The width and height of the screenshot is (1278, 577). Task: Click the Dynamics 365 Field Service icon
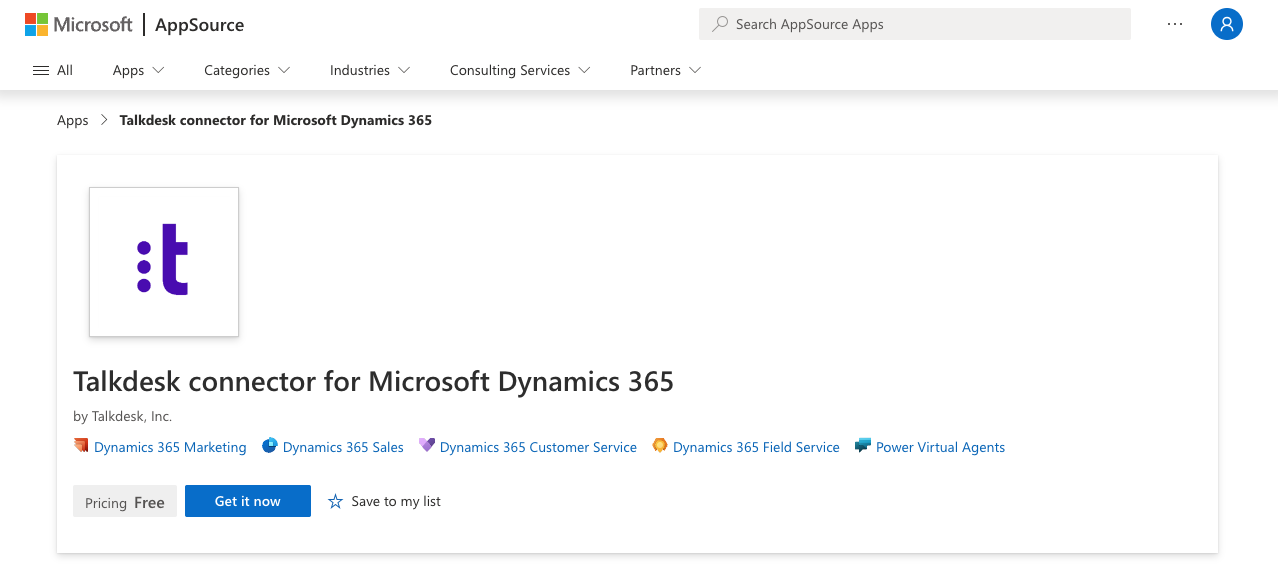pyautogui.click(x=660, y=446)
